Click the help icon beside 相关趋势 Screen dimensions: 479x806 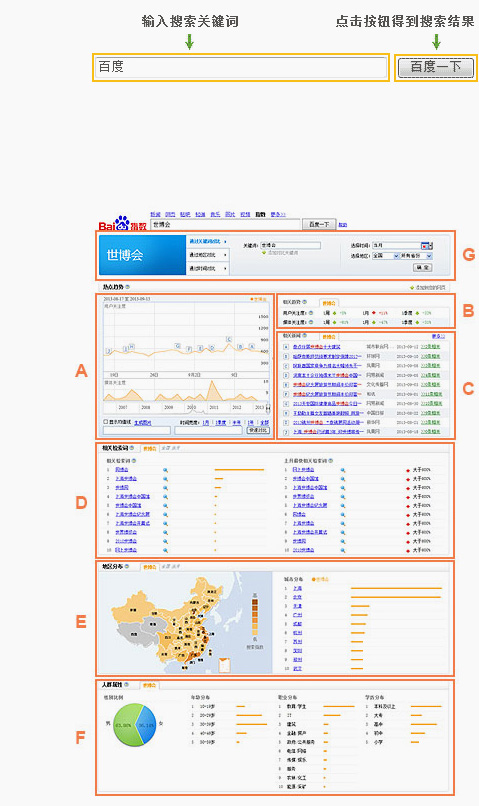coord(304,302)
